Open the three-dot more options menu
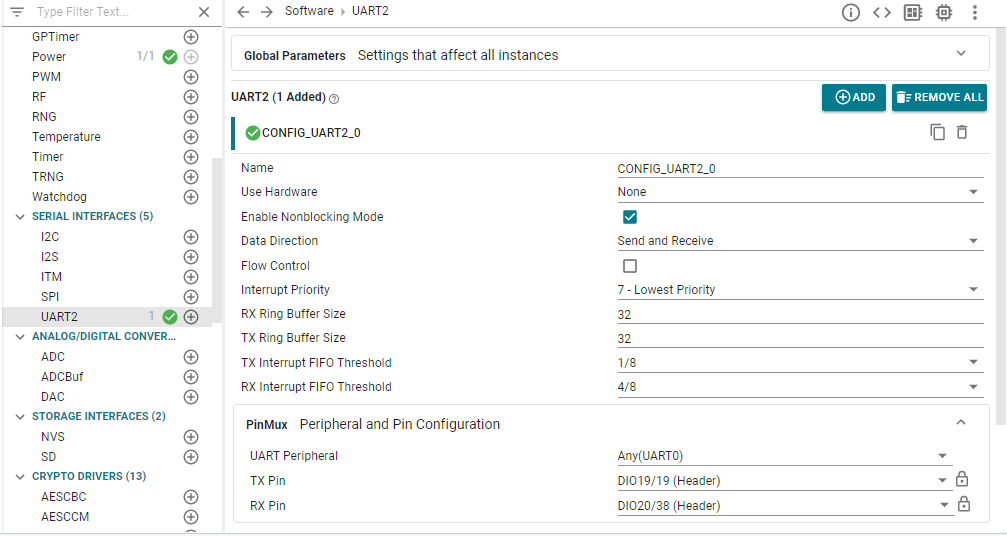This screenshot has width=1007, height=536. click(x=975, y=13)
